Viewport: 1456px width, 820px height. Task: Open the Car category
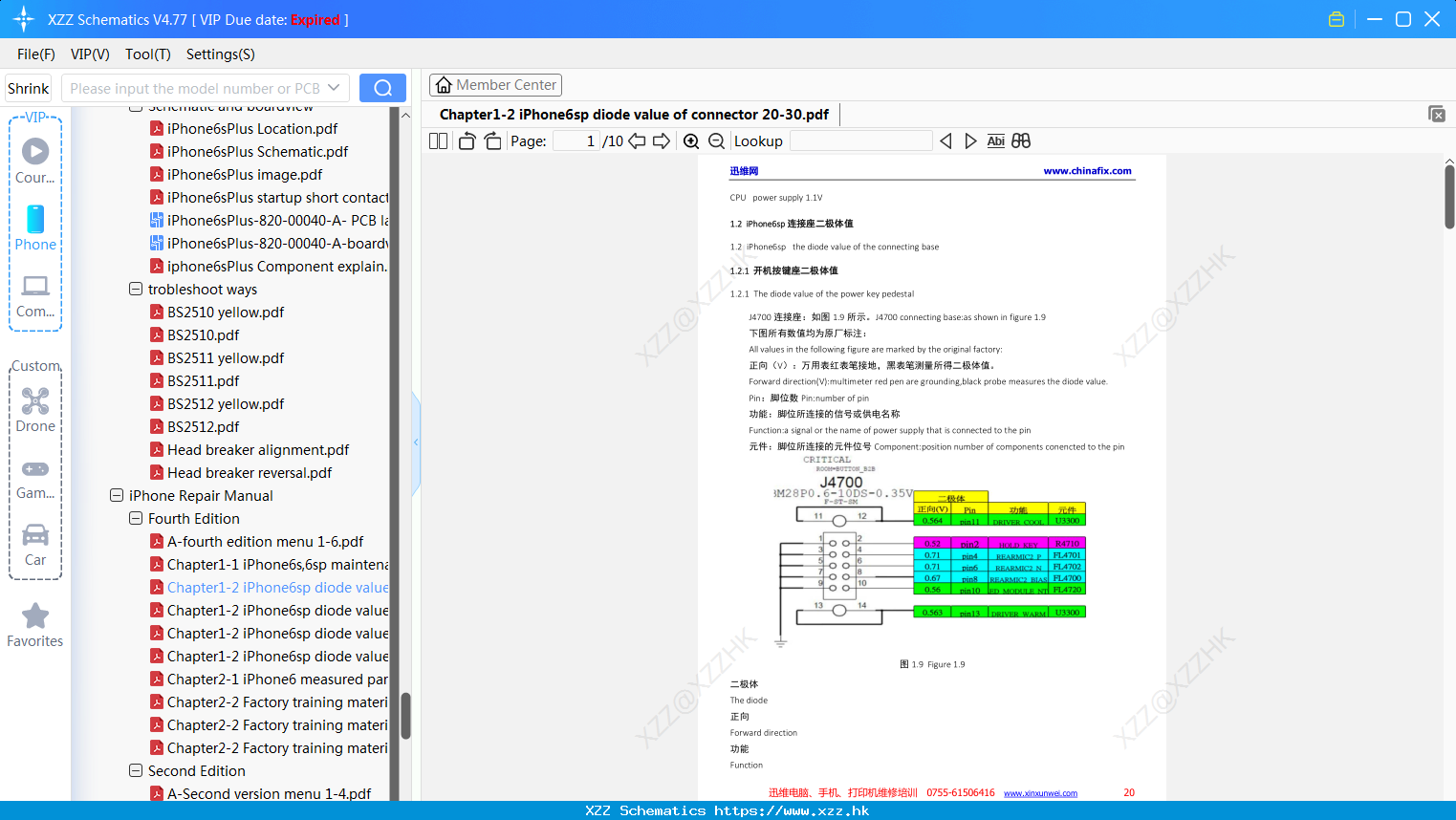pos(35,545)
